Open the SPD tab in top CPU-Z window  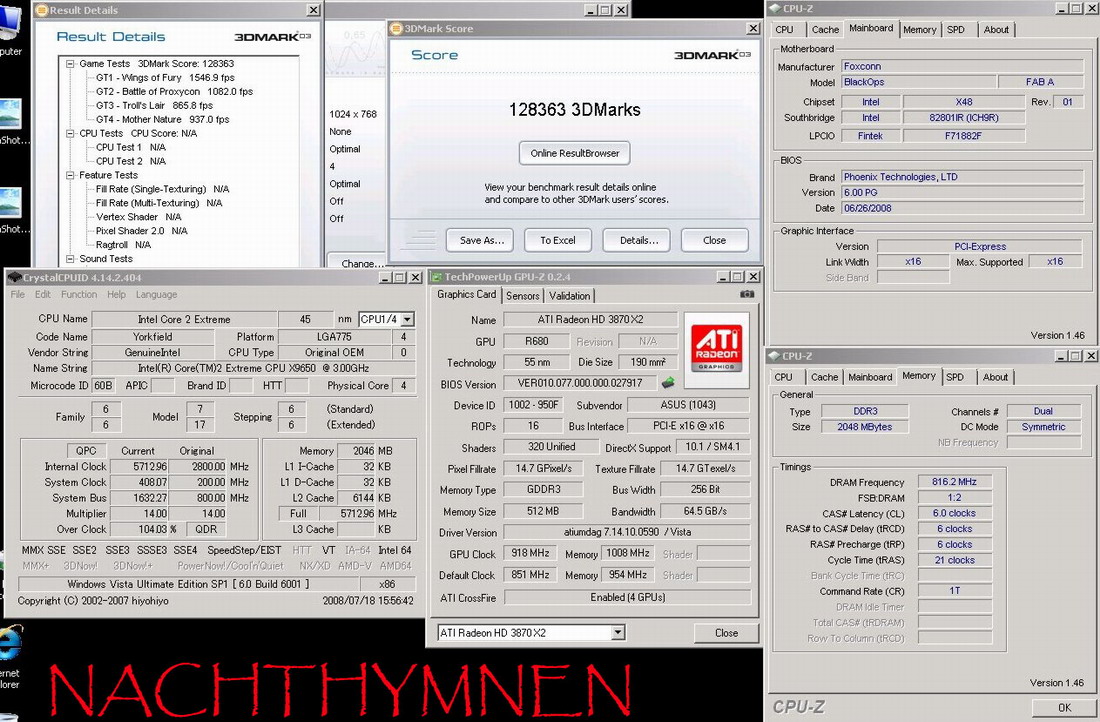(x=955, y=29)
